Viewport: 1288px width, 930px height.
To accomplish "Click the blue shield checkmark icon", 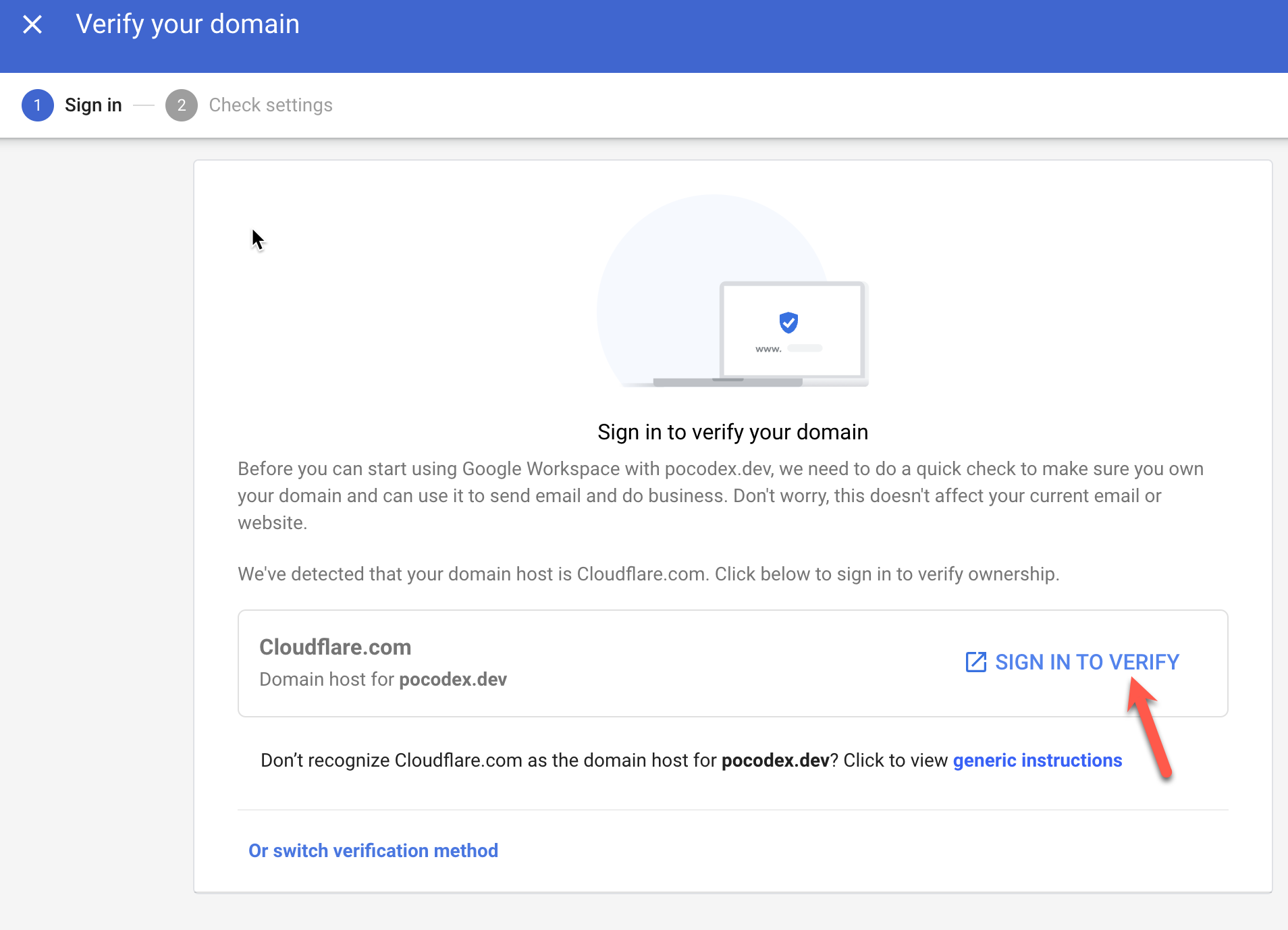I will coord(788,323).
